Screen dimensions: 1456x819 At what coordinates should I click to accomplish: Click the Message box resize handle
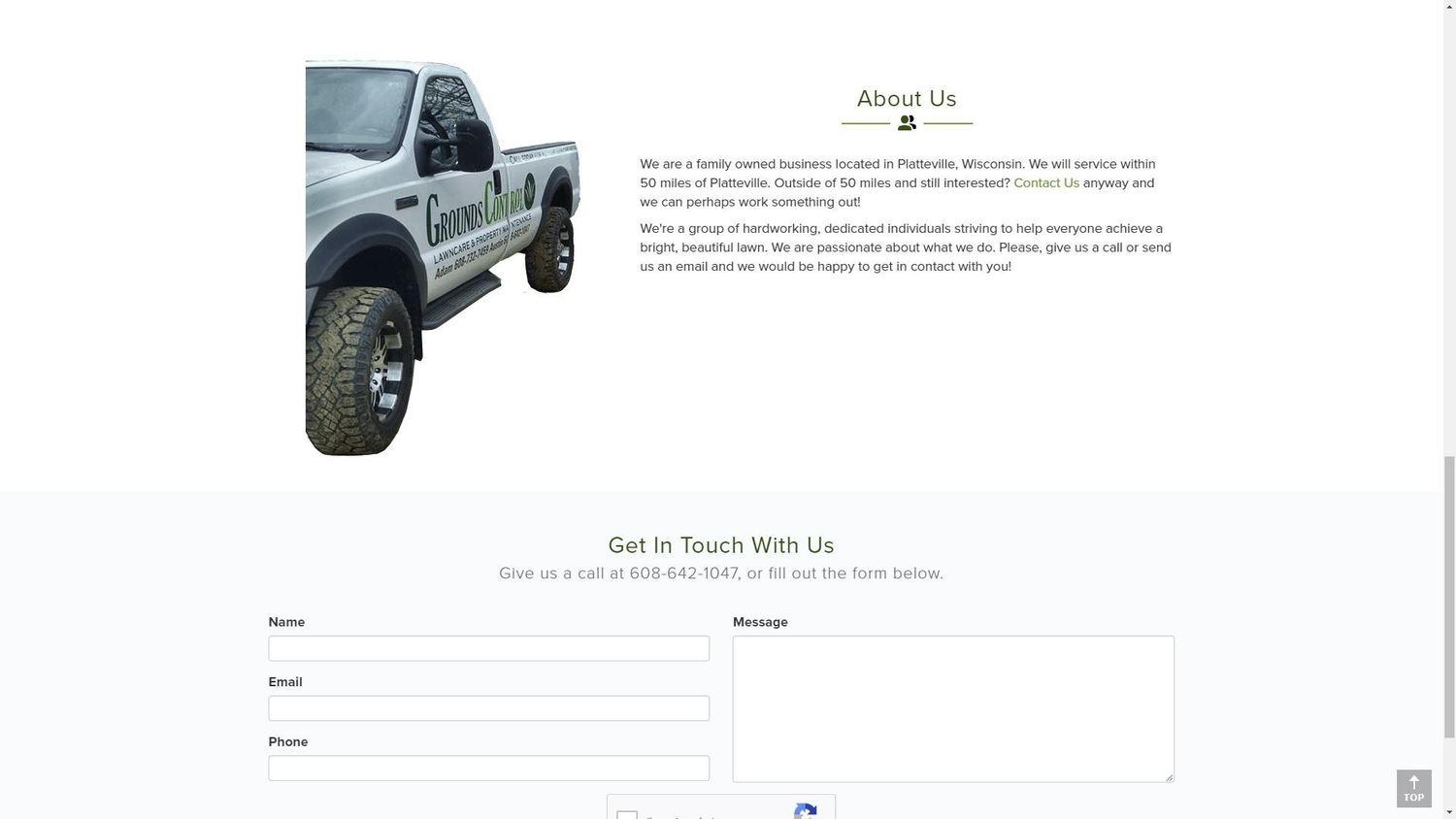coord(1169,776)
